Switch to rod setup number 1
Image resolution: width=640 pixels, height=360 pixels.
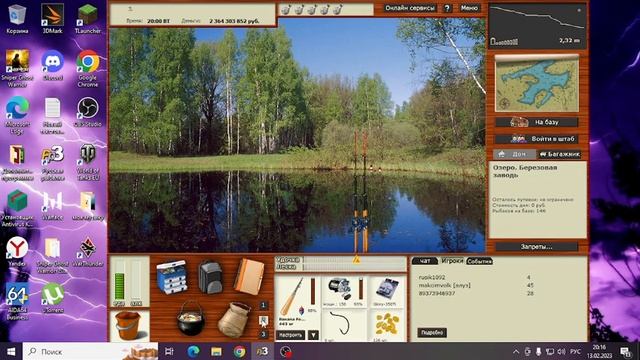tap(263, 305)
